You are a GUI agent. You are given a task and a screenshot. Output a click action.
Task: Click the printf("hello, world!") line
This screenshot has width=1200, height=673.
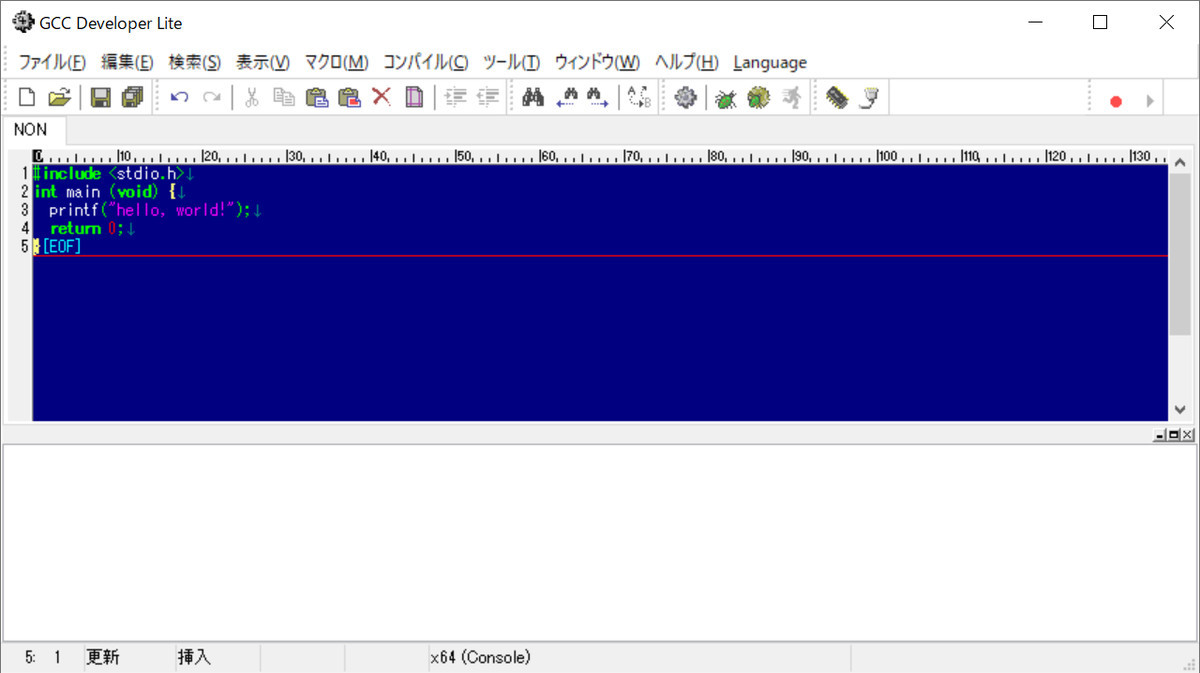(154, 210)
